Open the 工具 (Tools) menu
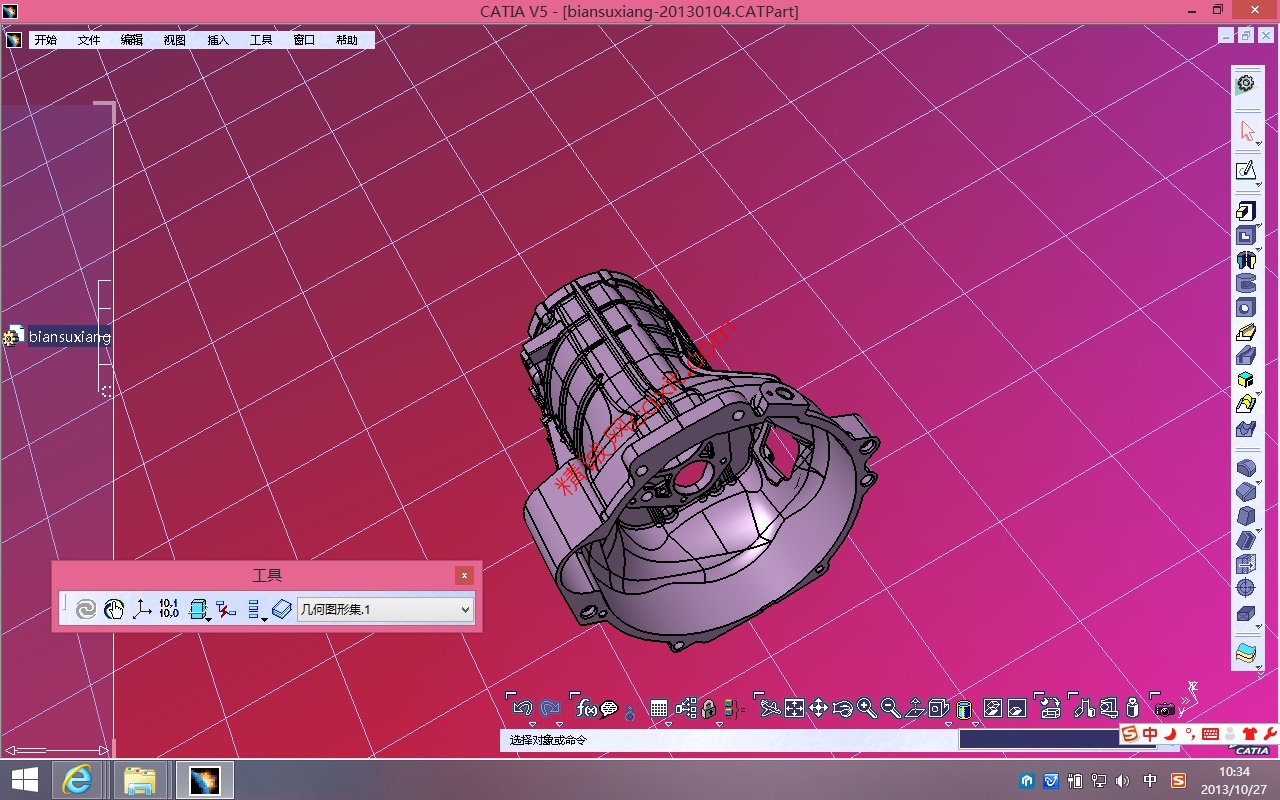The image size is (1280, 800). coord(261,40)
